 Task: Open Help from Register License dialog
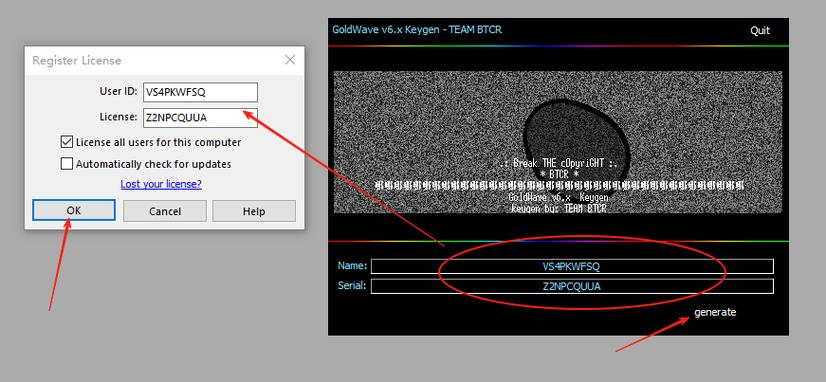(254, 211)
